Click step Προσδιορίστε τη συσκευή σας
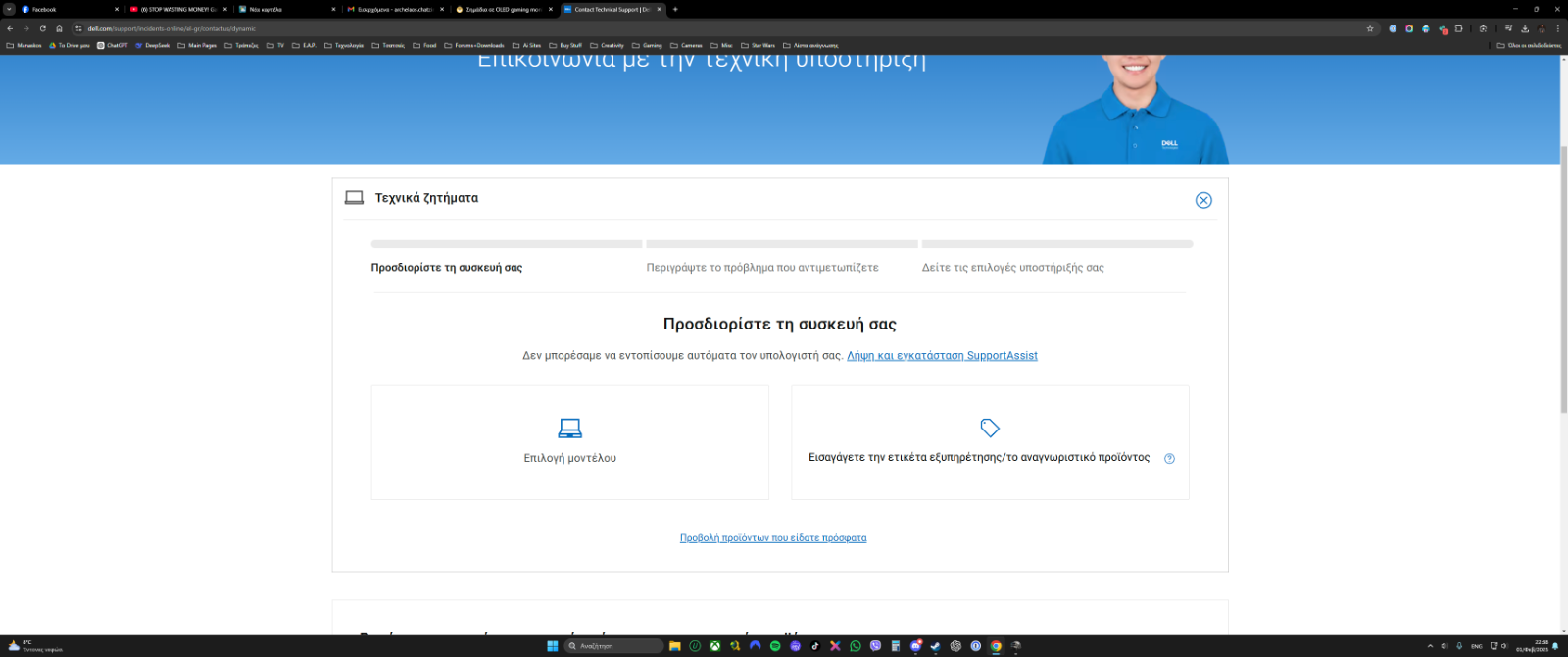 pos(446,267)
